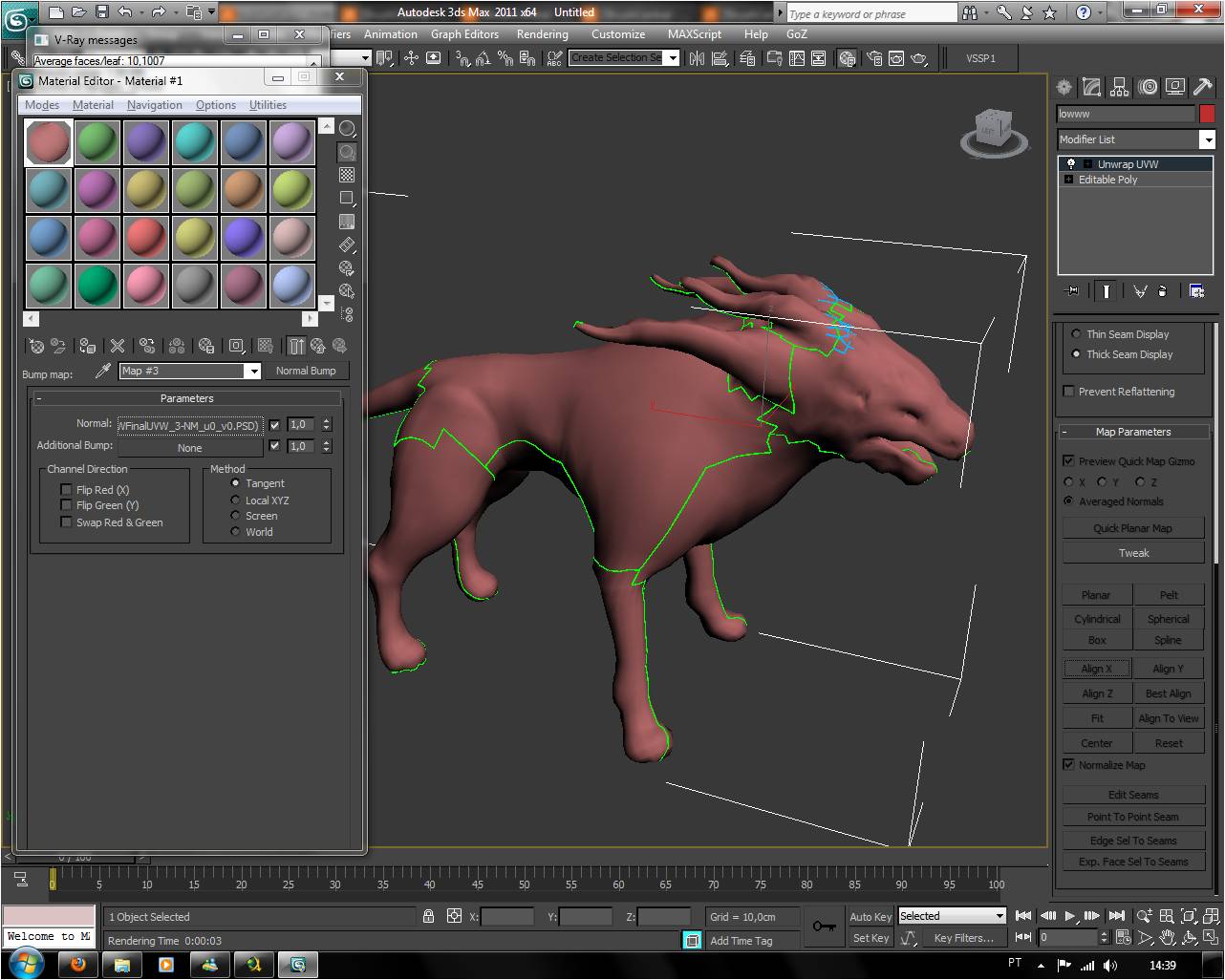Open the Modes menu in Material Editor
The image size is (1225, 980).
[42, 105]
